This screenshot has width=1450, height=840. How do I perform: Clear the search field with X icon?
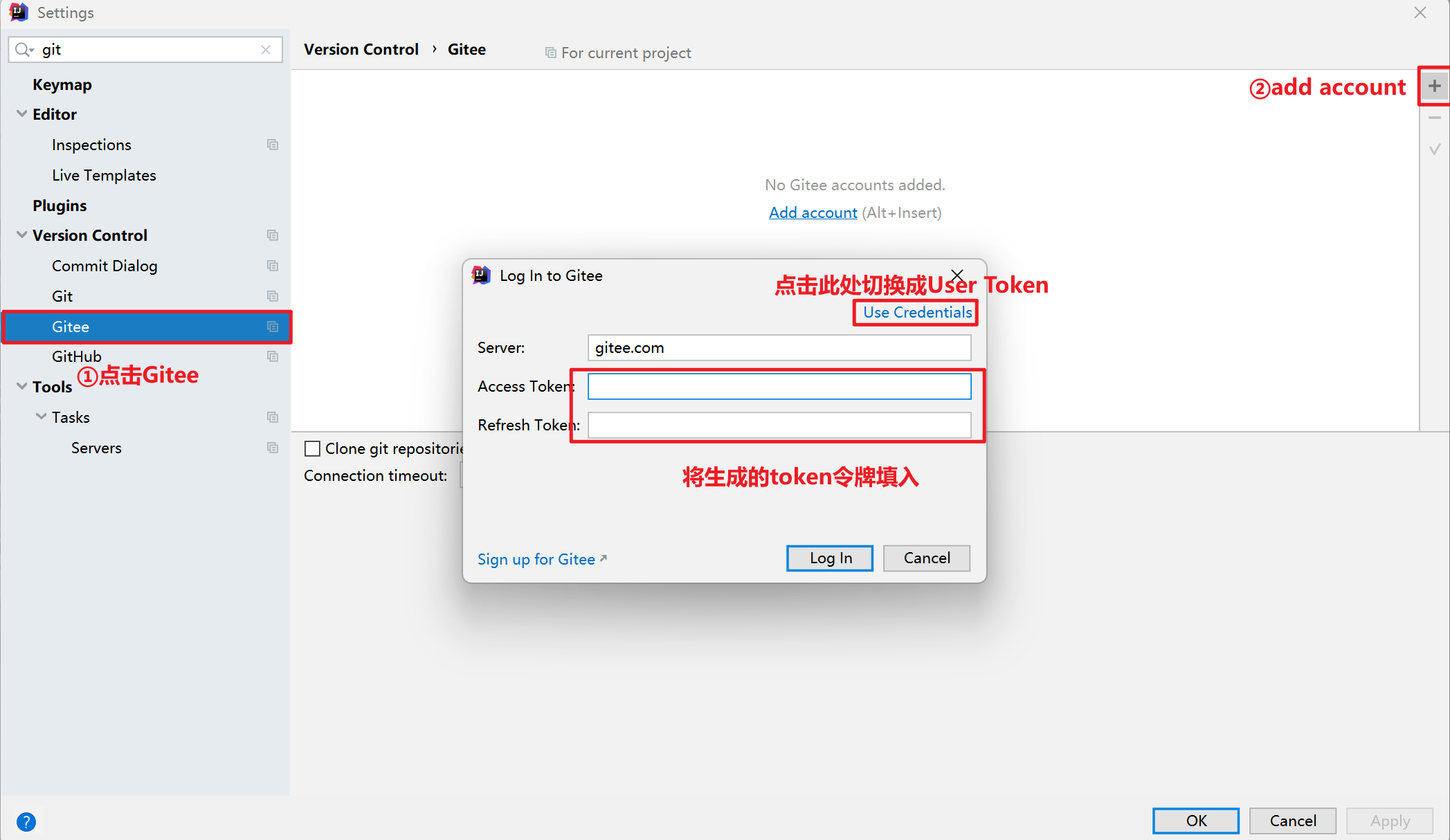point(266,50)
